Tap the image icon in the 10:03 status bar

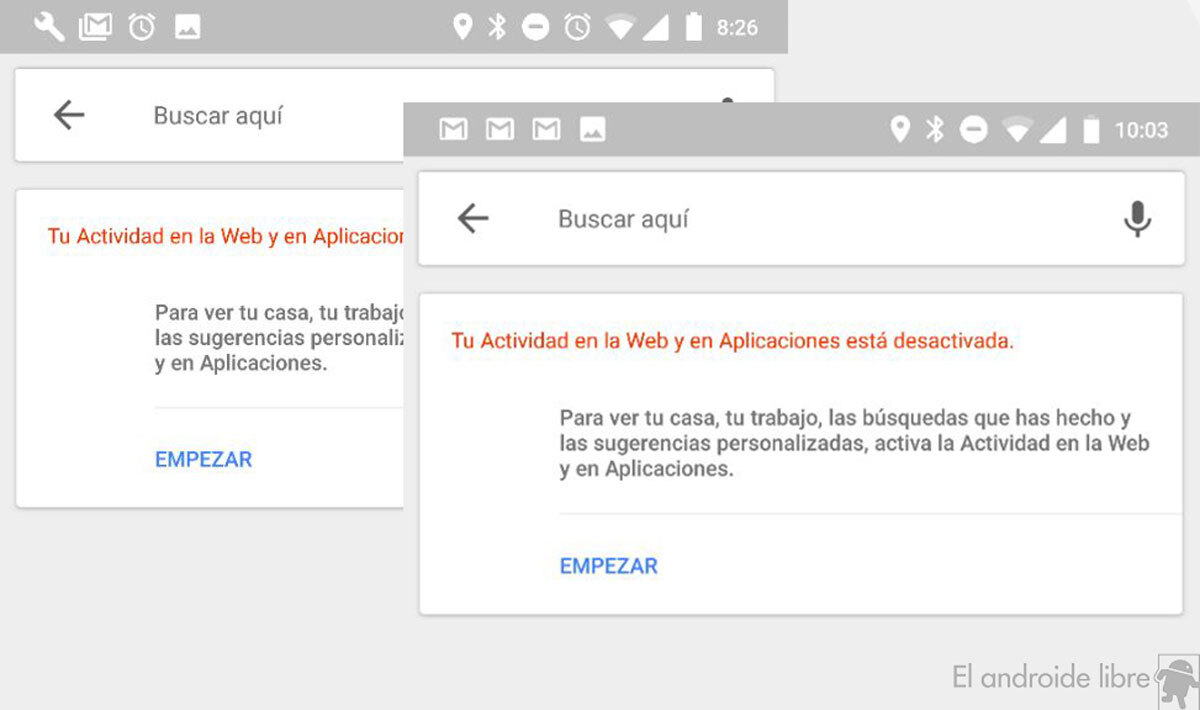tap(593, 130)
